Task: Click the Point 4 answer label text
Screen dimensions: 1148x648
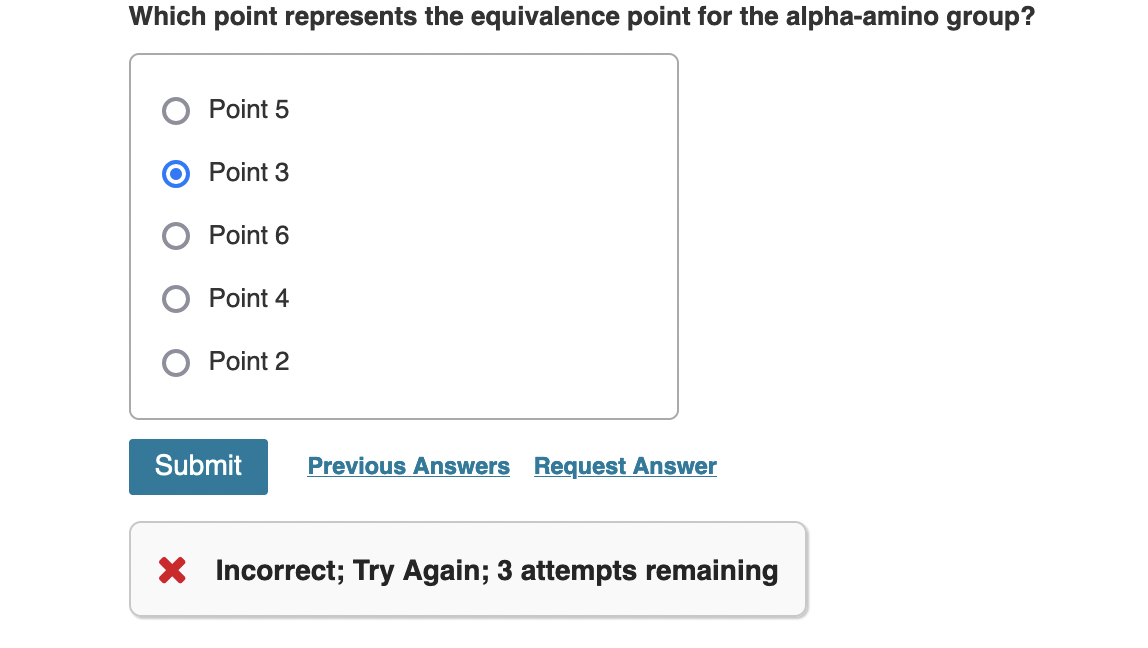Action: tap(248, 299)
